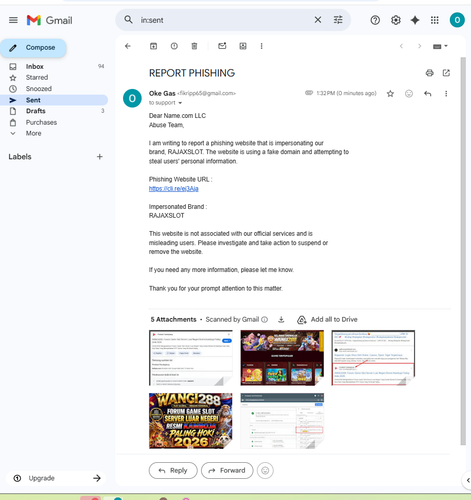471x500 pixels.
Task: Open the Google apps grid
Action: click(435, 20)
